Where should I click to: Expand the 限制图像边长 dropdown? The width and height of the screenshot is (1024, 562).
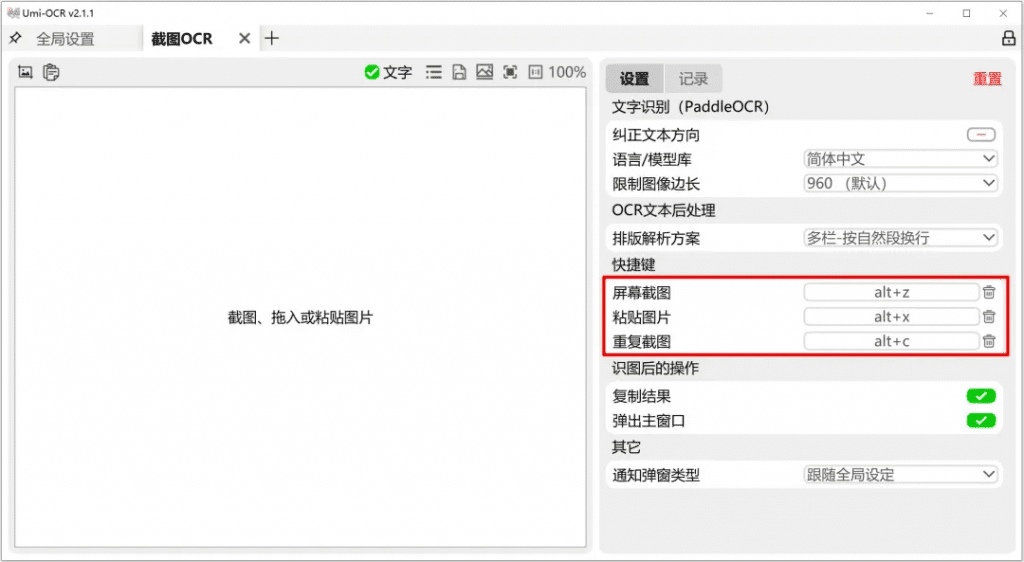click(900, 184)
